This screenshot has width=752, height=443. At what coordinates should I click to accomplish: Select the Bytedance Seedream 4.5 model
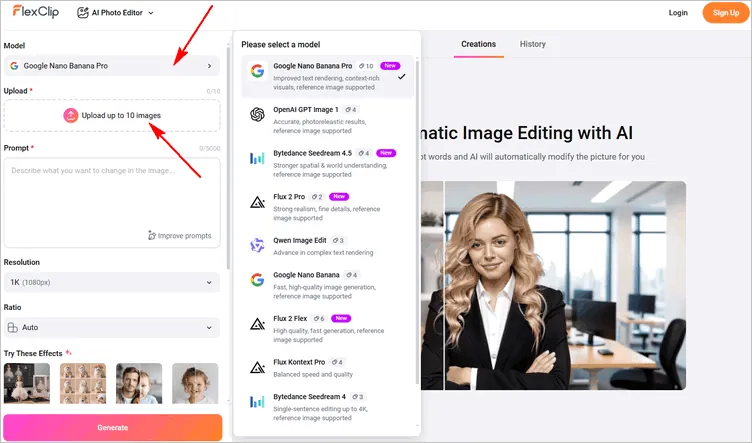[327, 163]
